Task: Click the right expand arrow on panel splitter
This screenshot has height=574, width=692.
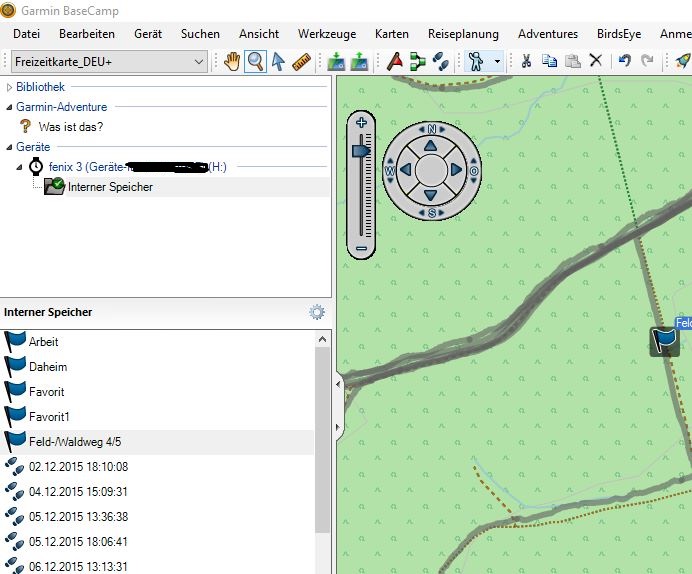Action: pyautogui.click(x=338, y=427)
